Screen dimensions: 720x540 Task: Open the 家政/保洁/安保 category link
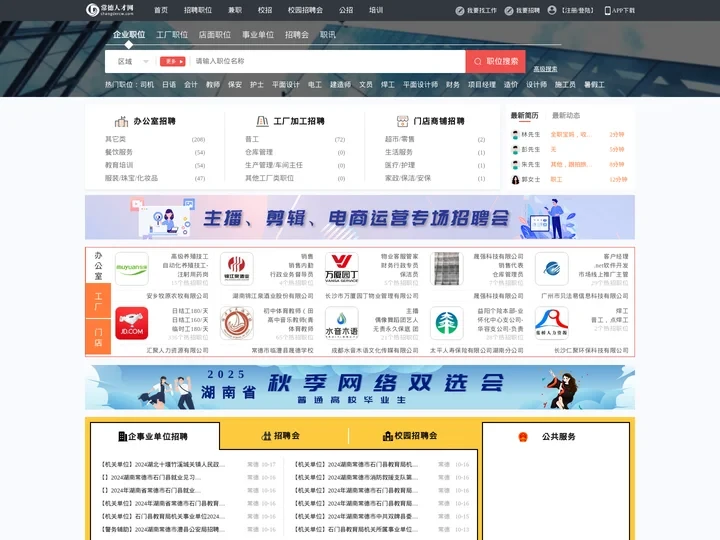(408, 178)
